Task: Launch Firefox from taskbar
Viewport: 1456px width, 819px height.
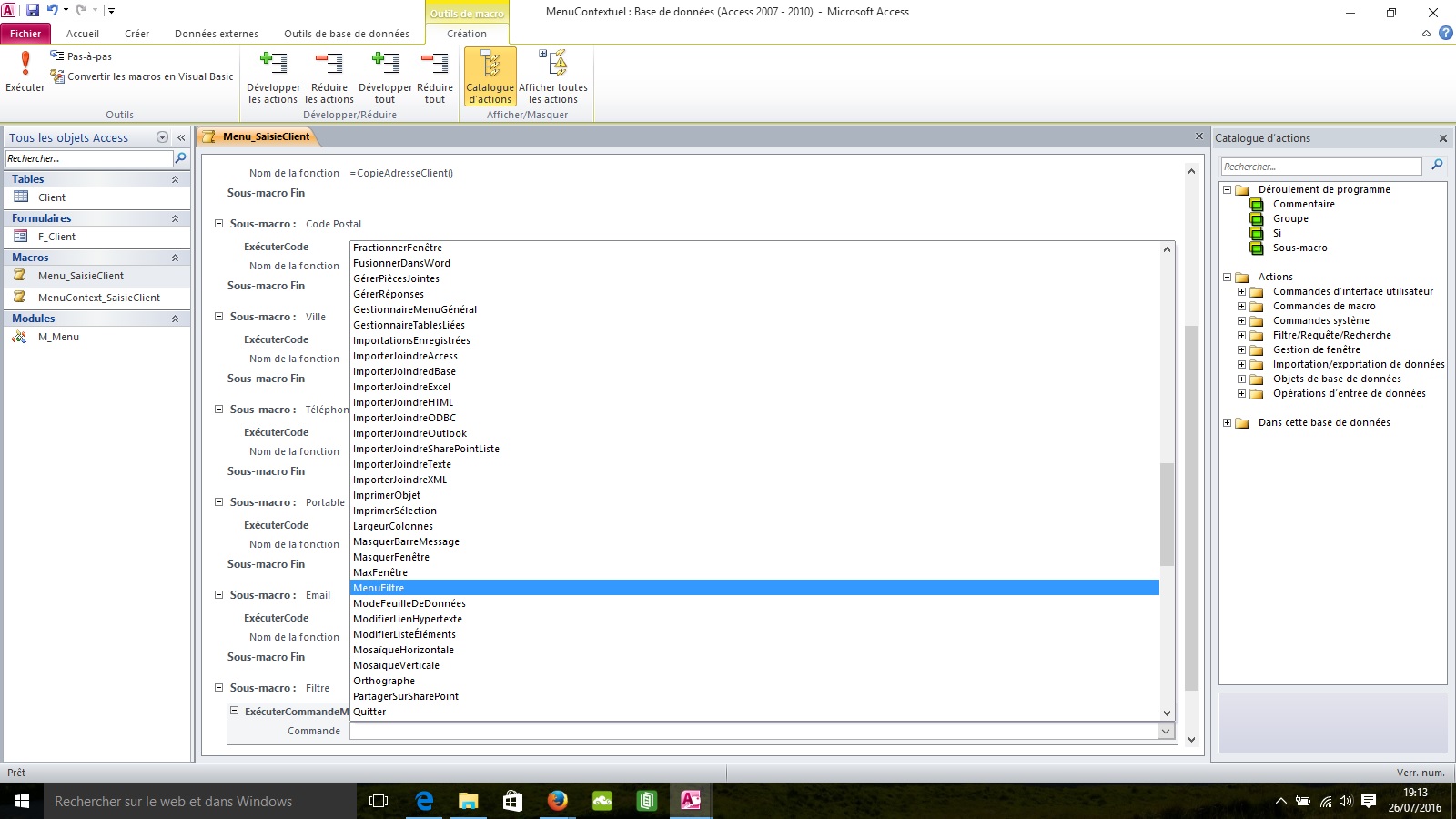Action: click(557, 801)
